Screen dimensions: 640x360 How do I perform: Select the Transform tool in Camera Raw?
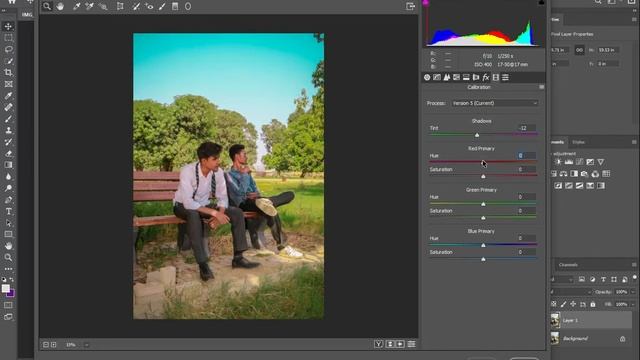(120, 7)
